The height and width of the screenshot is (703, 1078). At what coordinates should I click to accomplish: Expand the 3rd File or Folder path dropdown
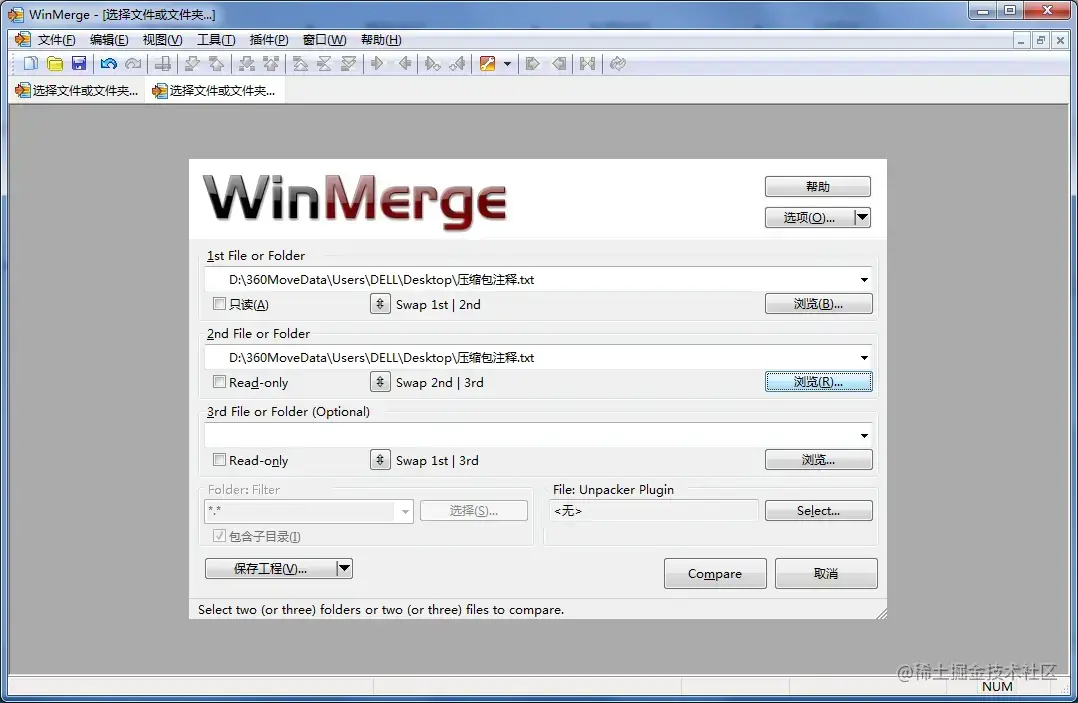pos(864,436)
